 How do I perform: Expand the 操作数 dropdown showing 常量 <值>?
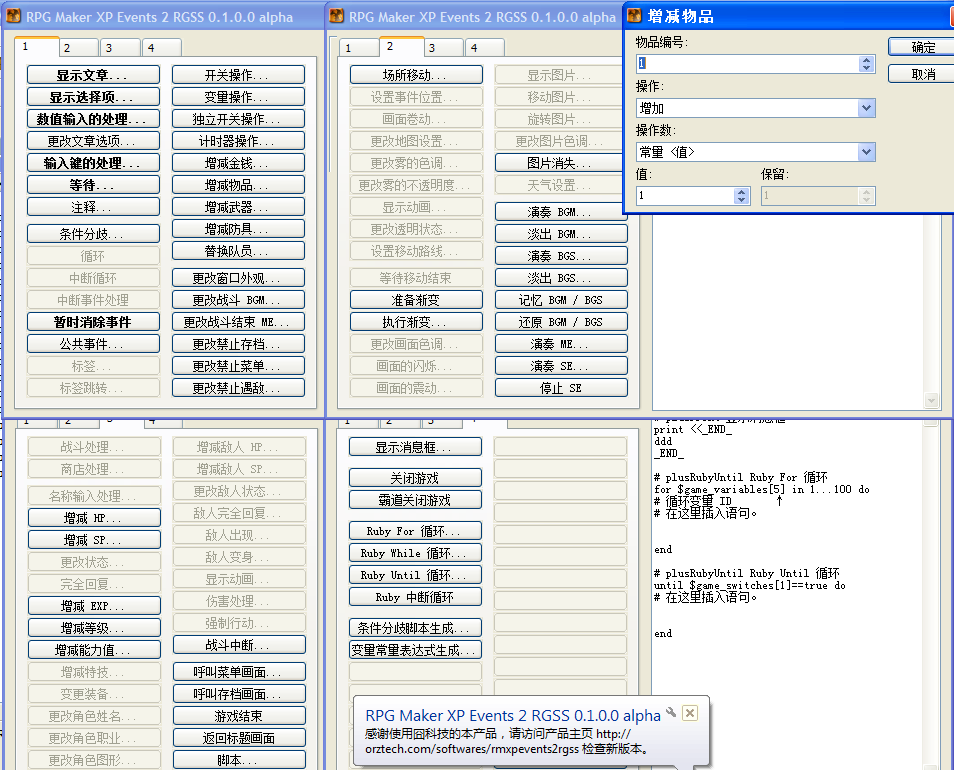(866, 152)
